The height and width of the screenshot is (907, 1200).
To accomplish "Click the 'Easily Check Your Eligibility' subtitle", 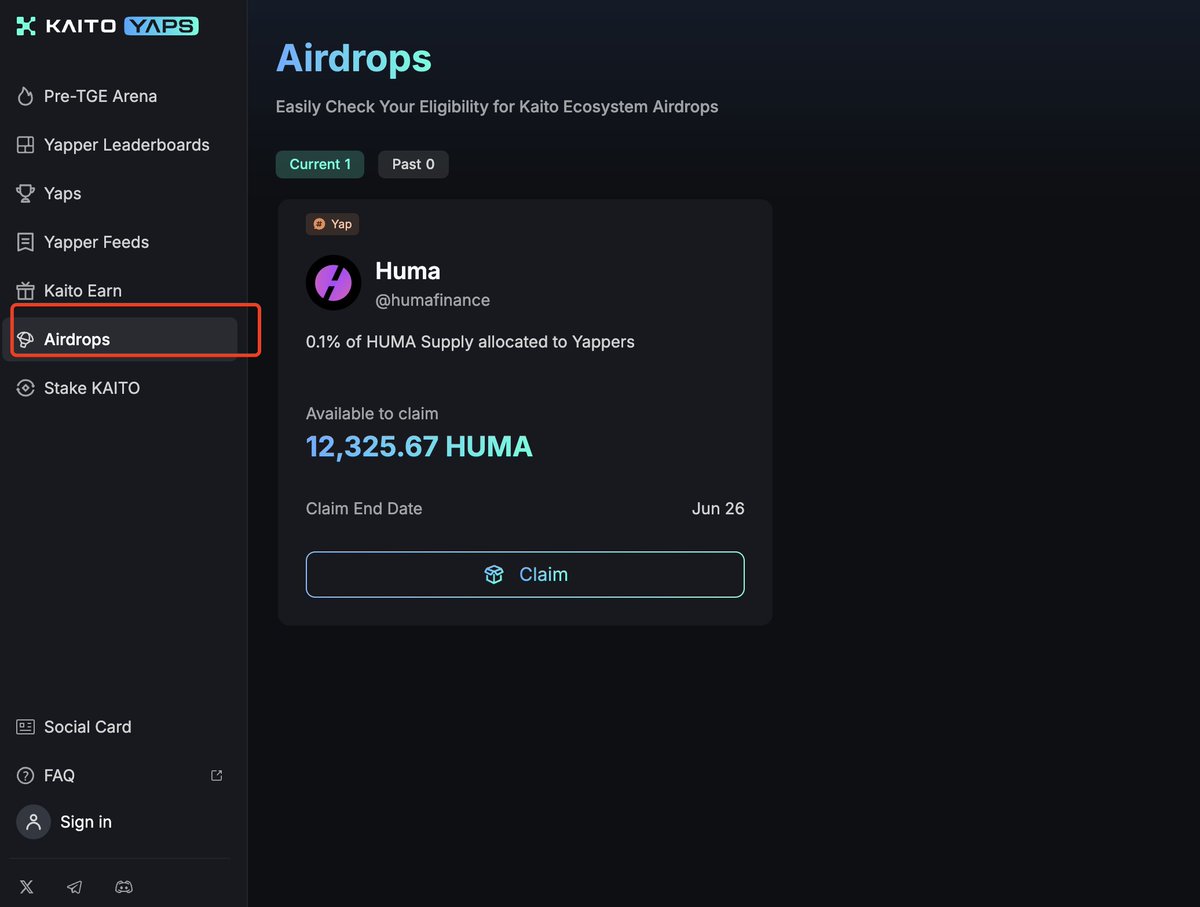I will coord(497,106).
